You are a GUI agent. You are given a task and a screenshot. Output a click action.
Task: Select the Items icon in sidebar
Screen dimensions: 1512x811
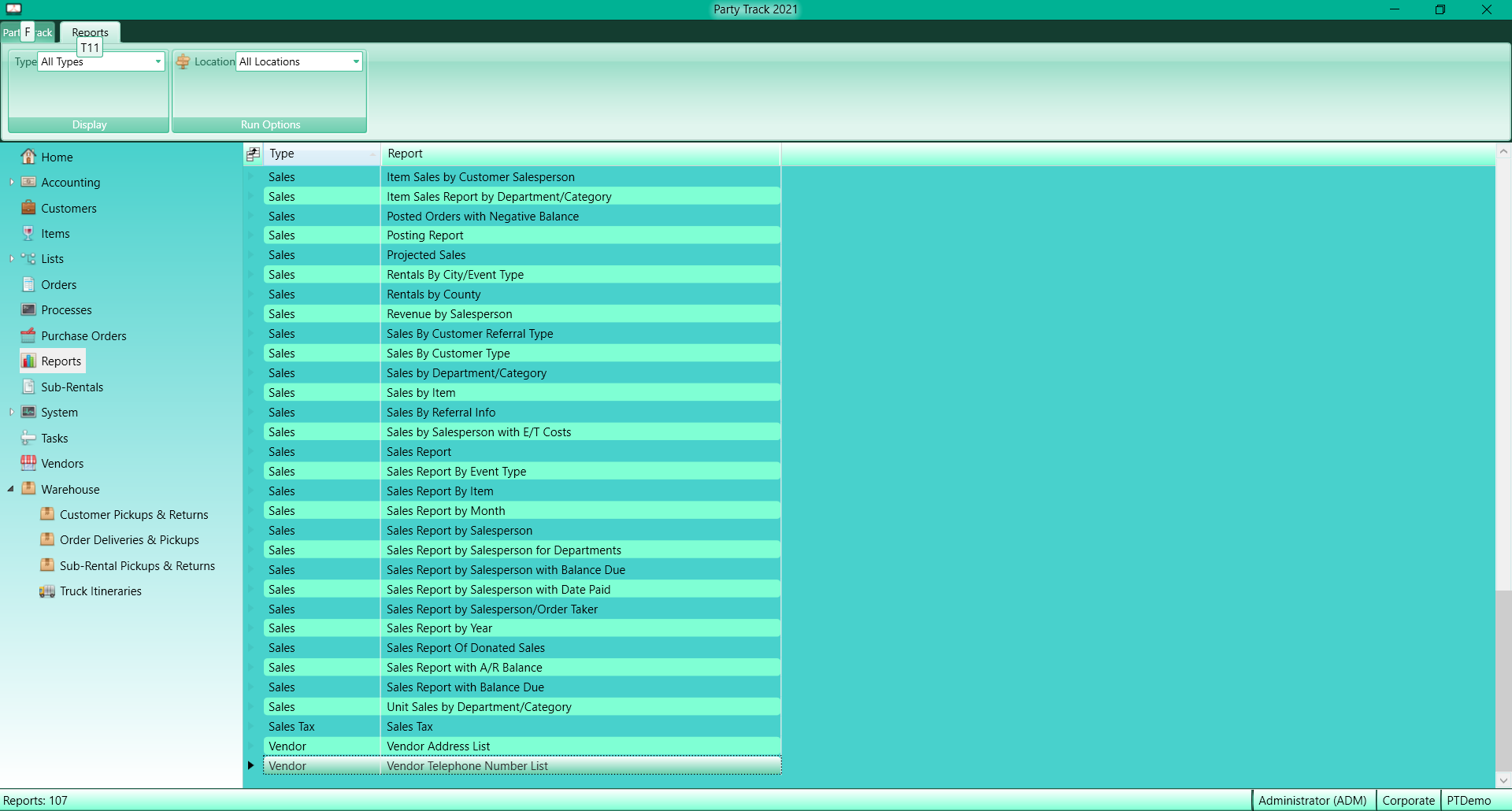point(54,233)
